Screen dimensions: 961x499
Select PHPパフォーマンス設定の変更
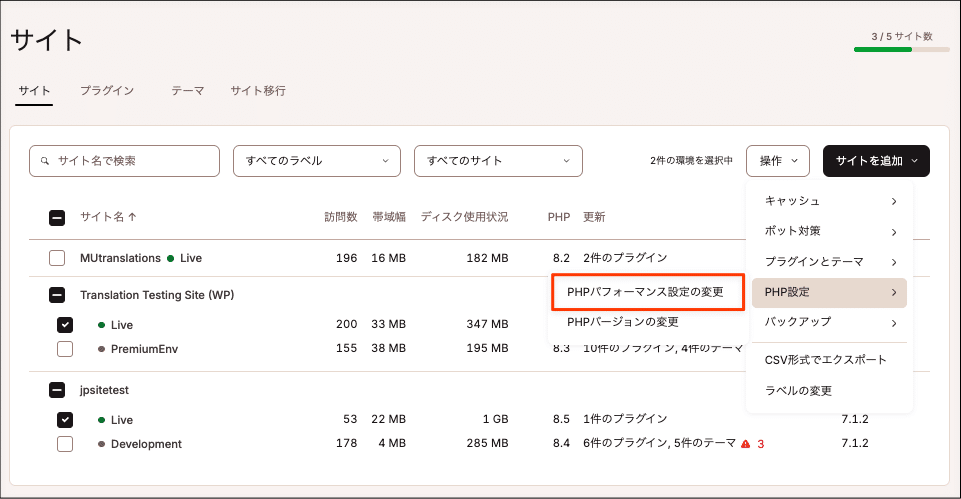tap(648, 292)
